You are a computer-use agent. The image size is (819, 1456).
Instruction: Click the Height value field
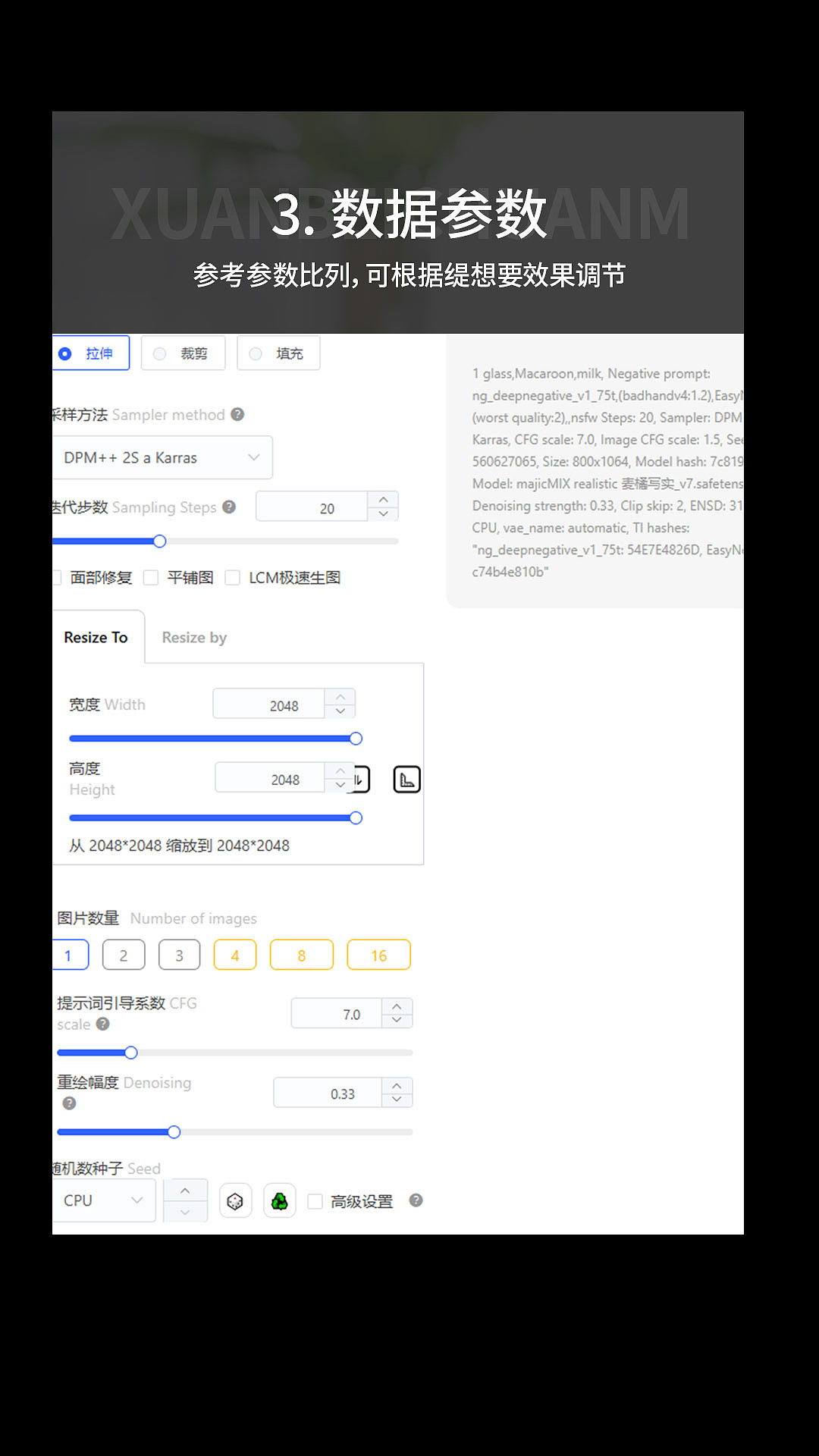click(271, 778)
